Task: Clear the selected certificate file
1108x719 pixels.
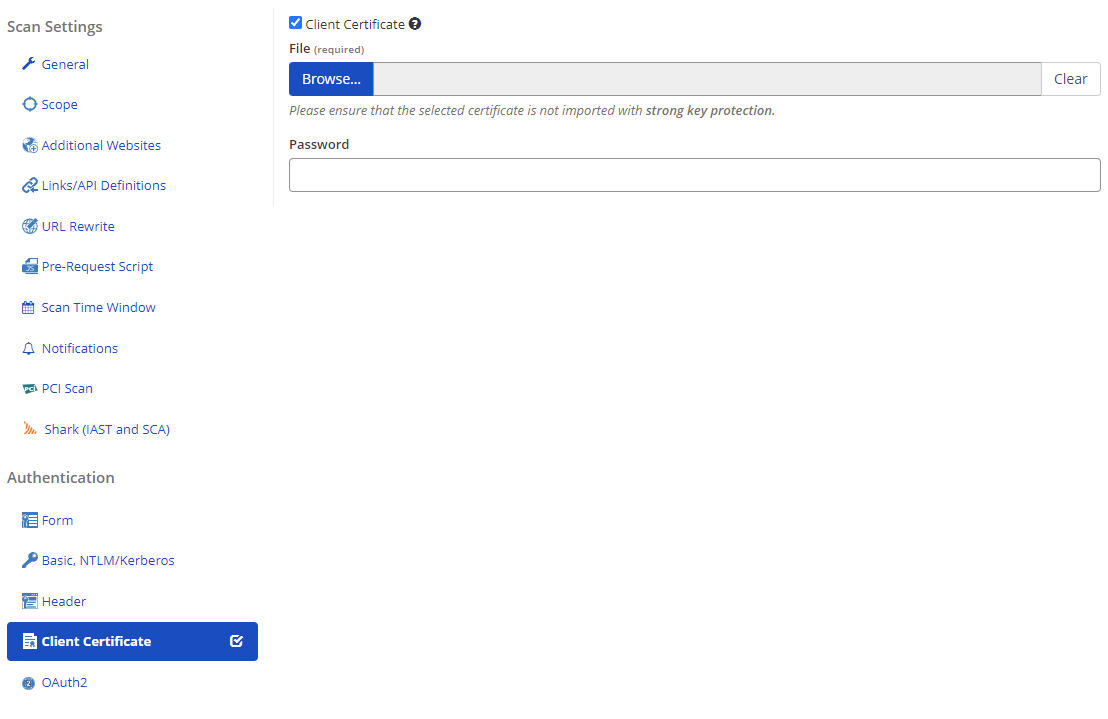Action: pyautogui.click(x=1070, y=78)
